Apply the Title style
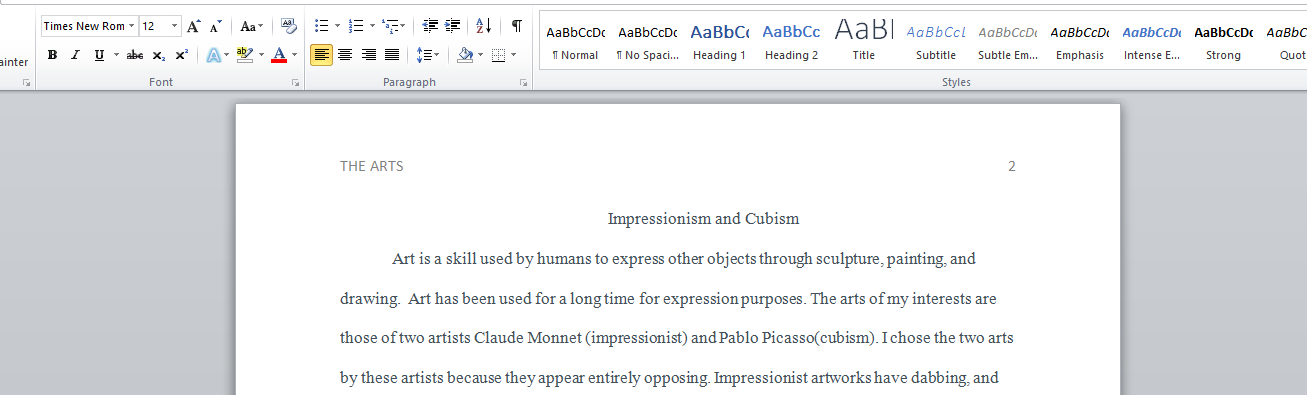Screen dimensions: 1307x395 coord(863,42)
